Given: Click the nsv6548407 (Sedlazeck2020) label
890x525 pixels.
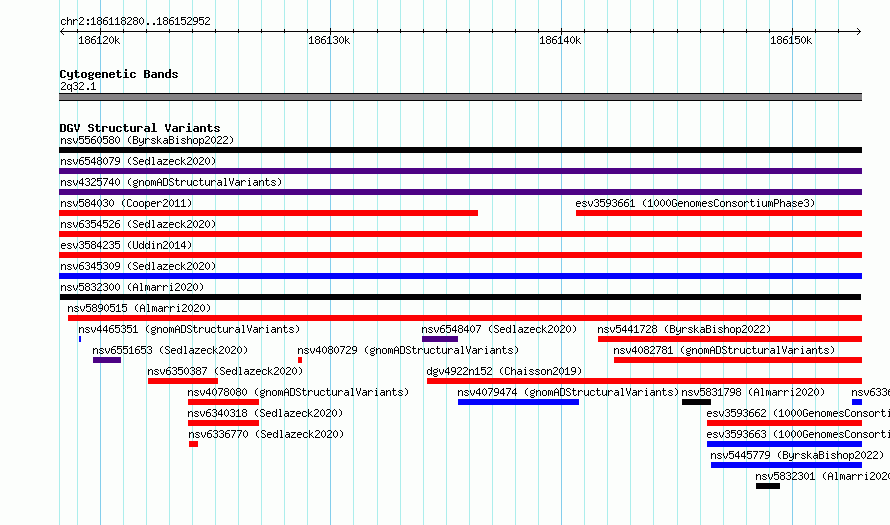Looking at the screenshot, I should pyautogui.click(x=499, y=329).
